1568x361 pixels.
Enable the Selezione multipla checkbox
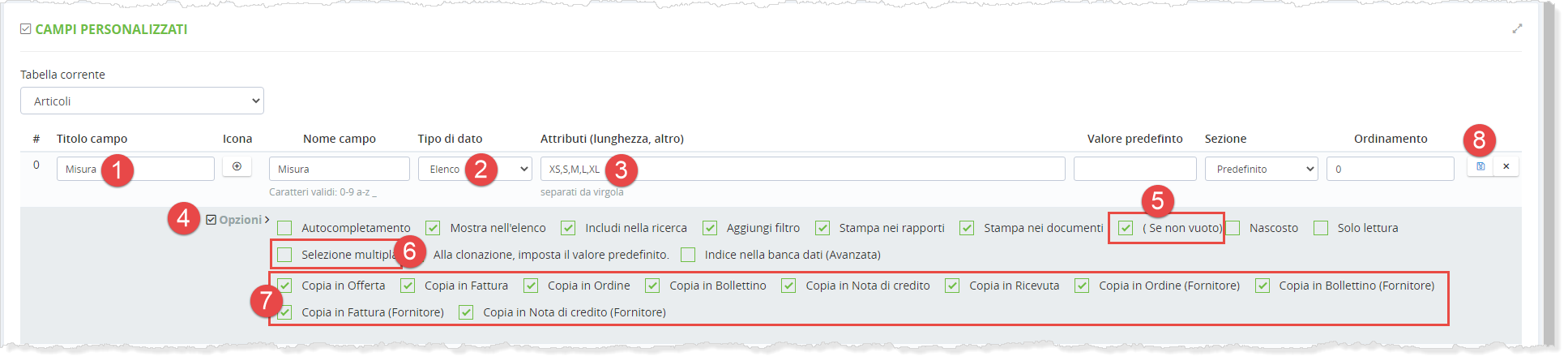[284, 255]
